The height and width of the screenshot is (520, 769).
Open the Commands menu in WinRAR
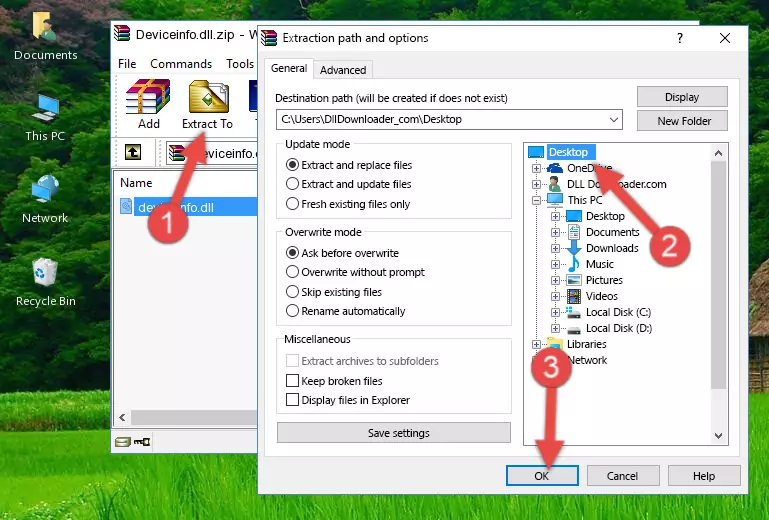point(181,64)
